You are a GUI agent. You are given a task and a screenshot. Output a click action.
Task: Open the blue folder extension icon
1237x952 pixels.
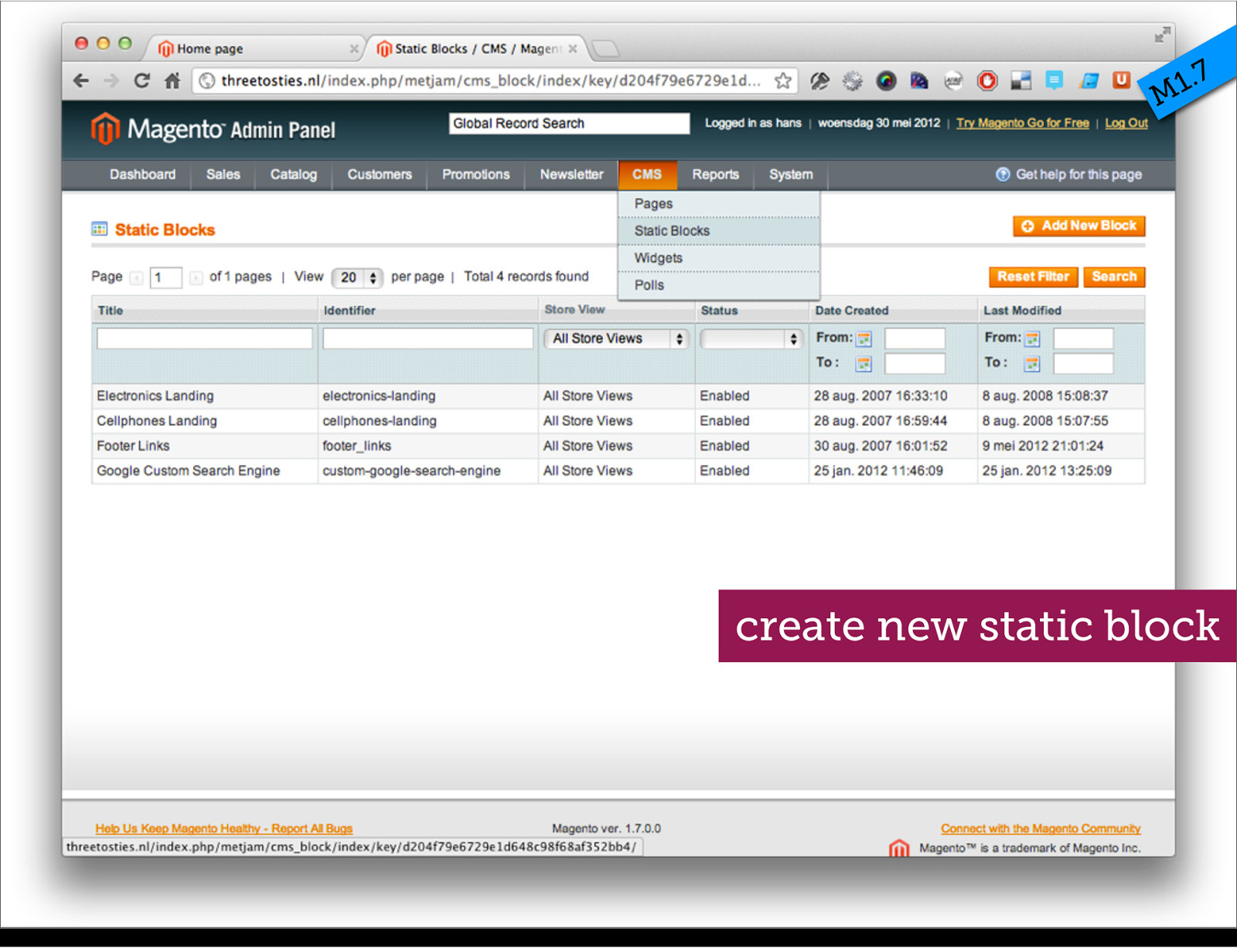(1089, 80)
